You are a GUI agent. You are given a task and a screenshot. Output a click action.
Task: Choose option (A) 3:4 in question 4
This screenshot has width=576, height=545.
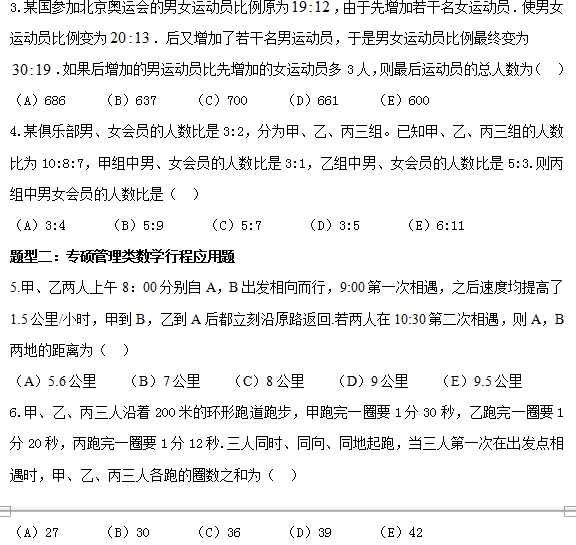40,225
